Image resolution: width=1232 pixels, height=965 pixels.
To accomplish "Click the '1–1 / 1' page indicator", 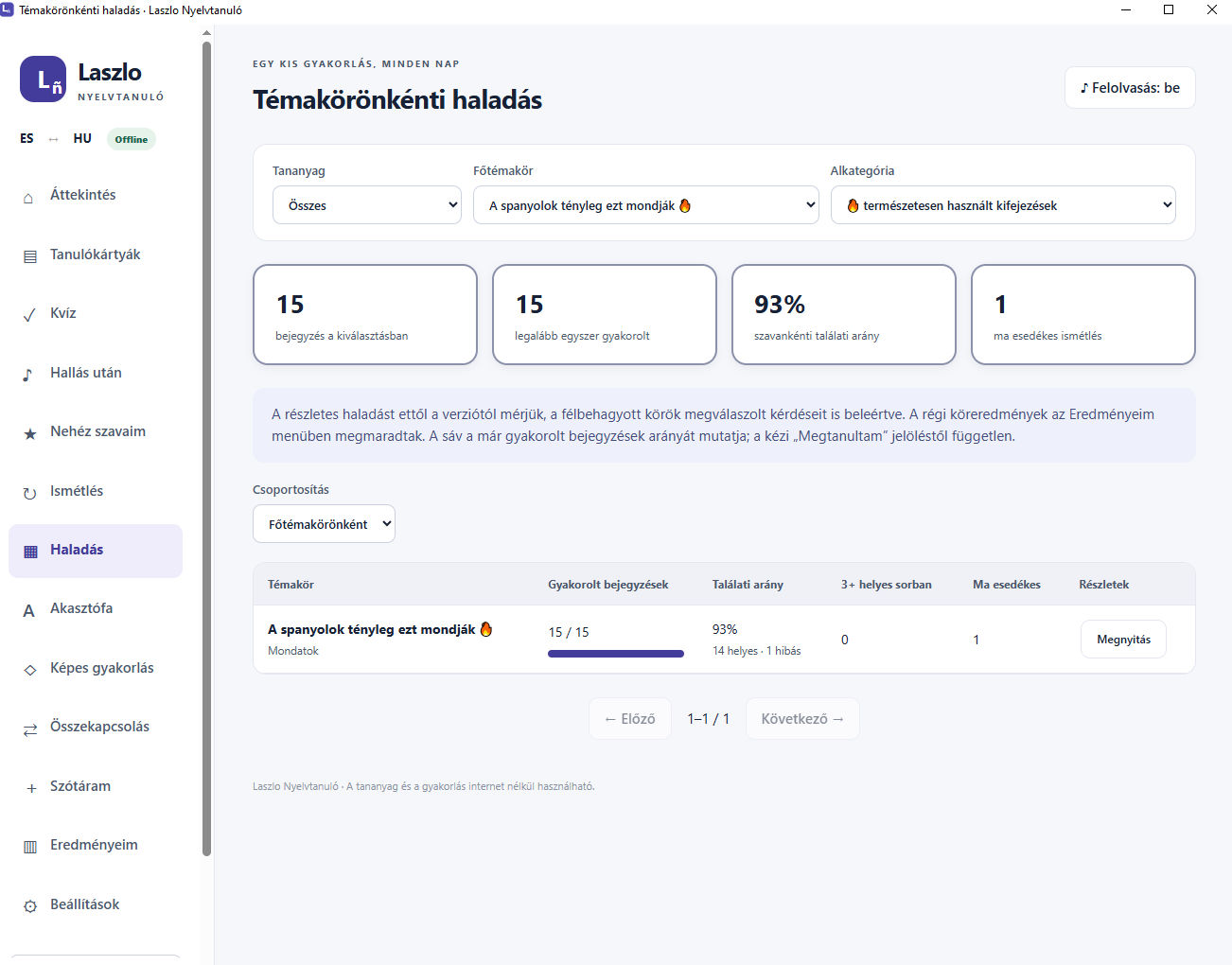I will pyautogui.click(x=709, y=719).
